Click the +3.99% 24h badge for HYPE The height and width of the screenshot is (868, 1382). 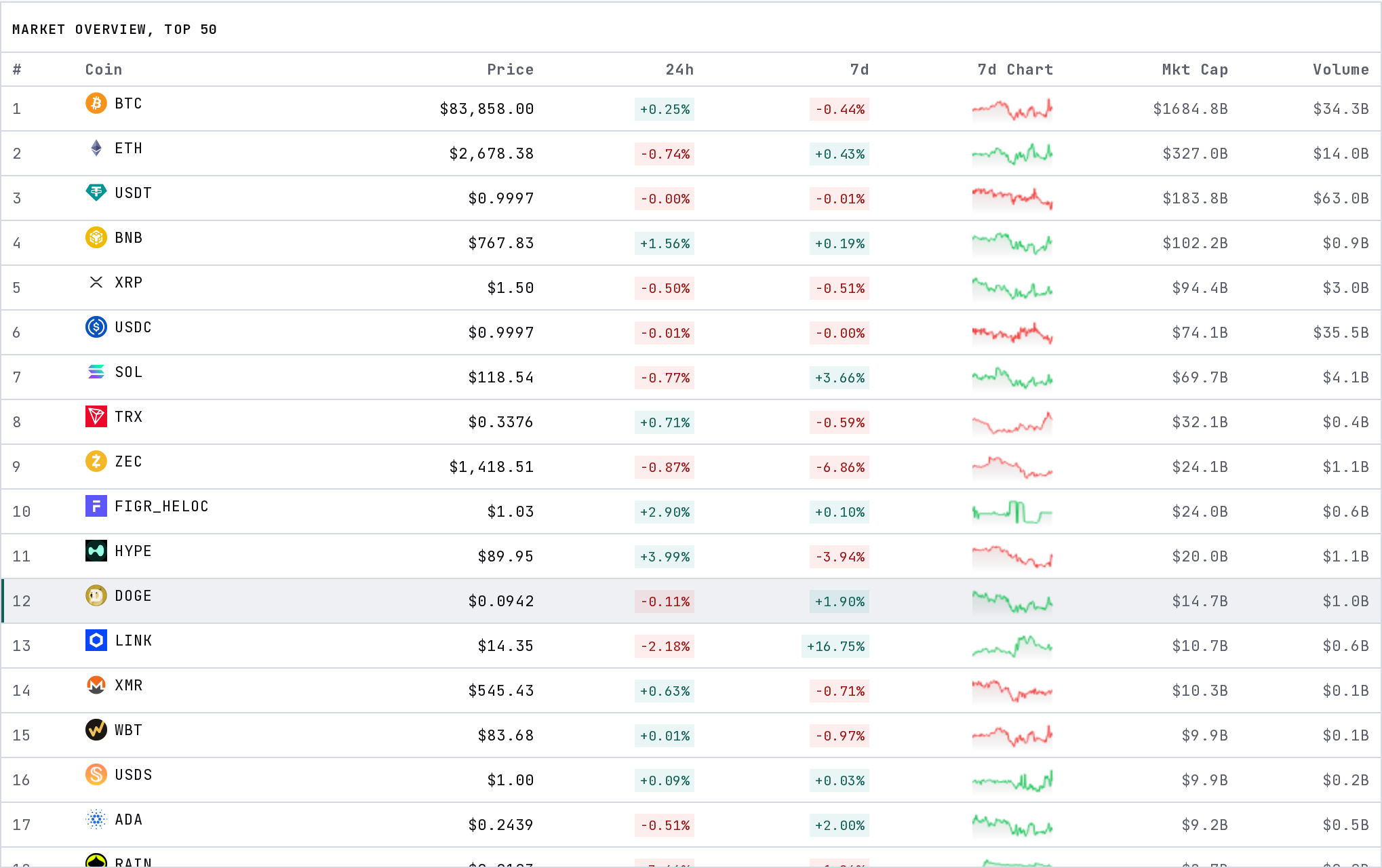[x=665, y=557]
